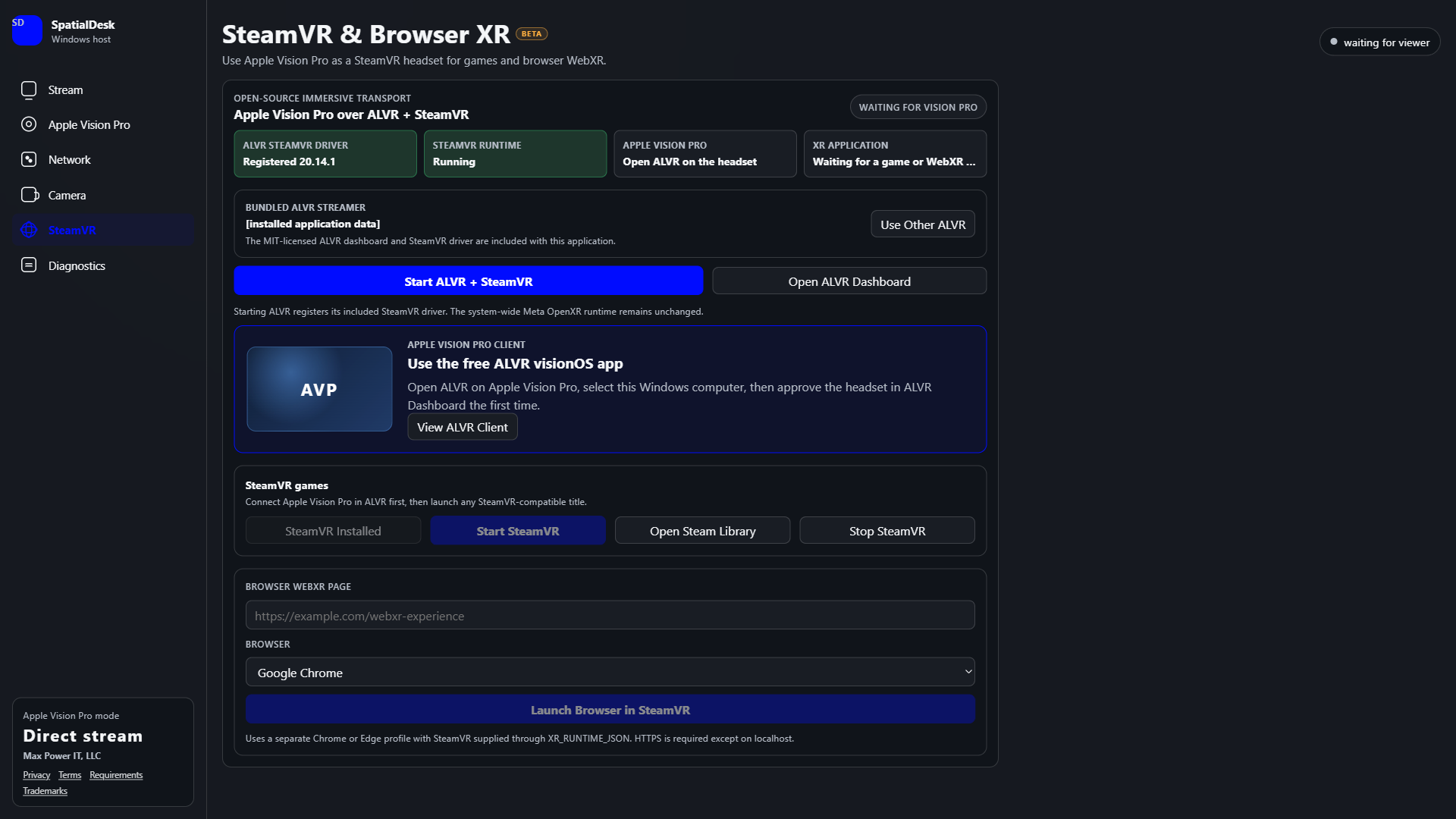Click the XR Application status card
1456x819 pixels.
click(896, 154)
